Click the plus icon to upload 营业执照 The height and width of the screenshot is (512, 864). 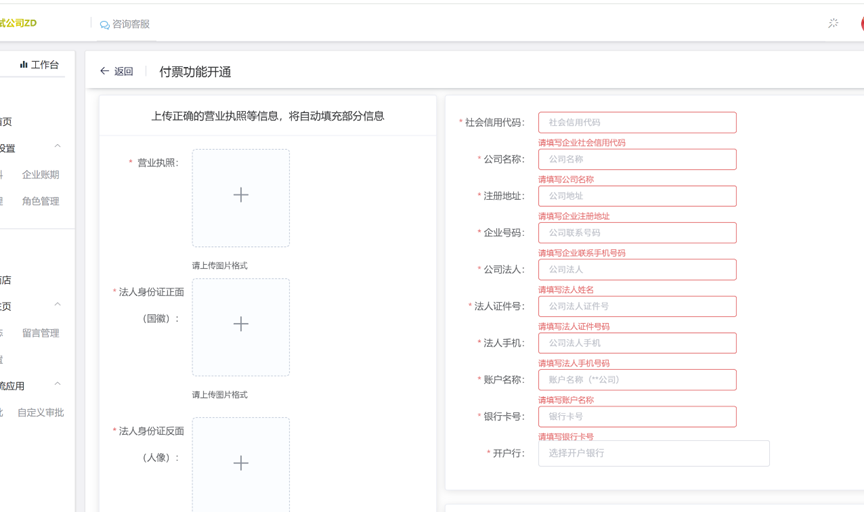click(241, 196)
